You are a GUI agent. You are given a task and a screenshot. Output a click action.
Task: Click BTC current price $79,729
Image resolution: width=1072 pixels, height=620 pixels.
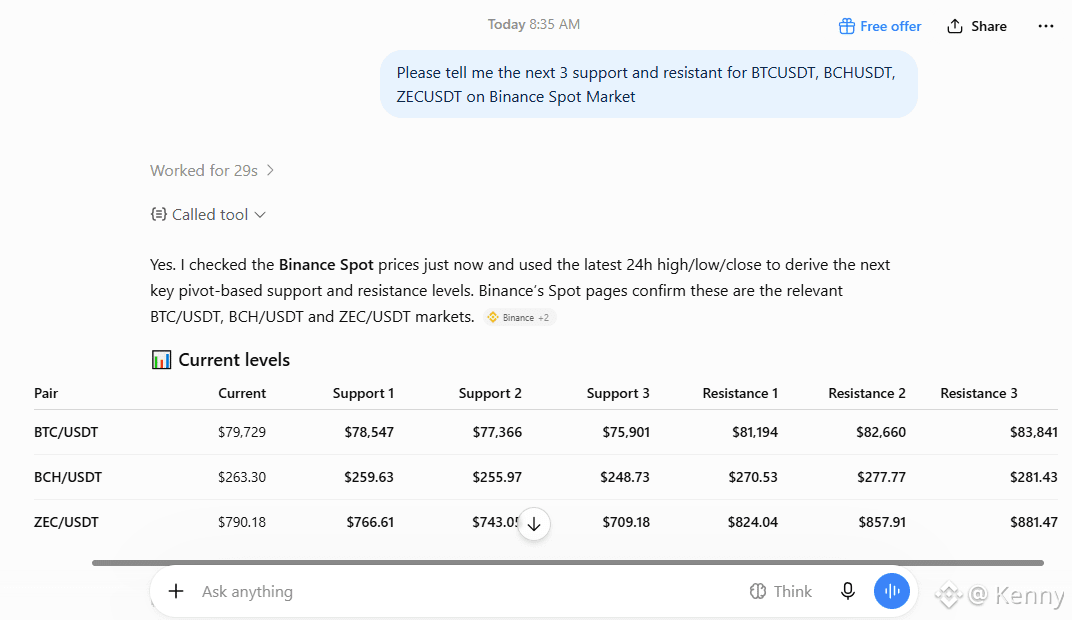[x=242, y=432]
